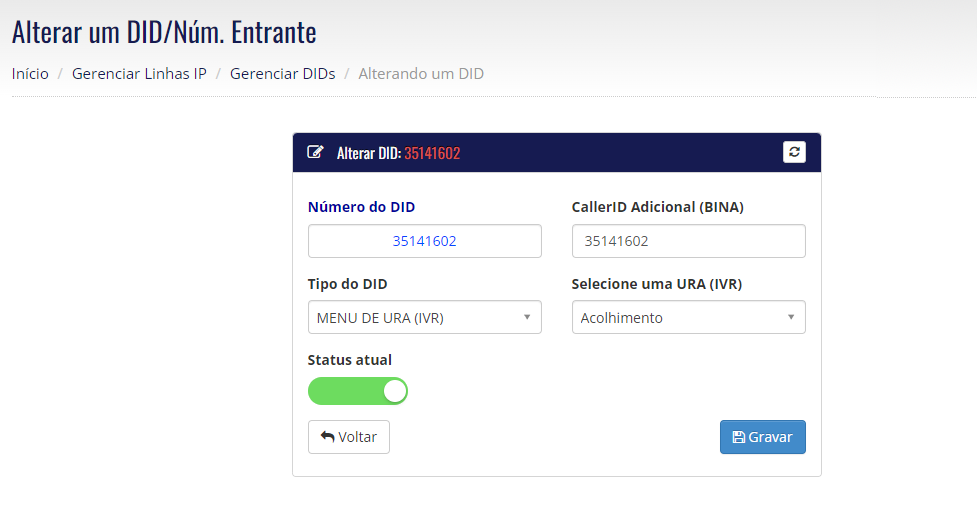Click the Número do DID field
Screen dimensions: 977x523
click(x=424, y=241)
